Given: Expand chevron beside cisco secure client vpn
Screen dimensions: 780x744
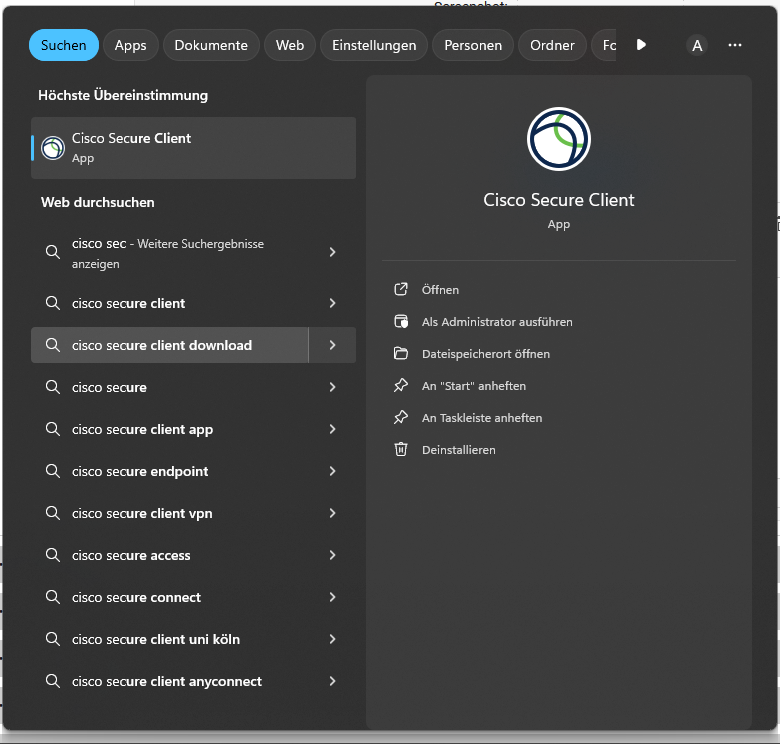Looking at the screenshot, I should (x=332, y=513).
